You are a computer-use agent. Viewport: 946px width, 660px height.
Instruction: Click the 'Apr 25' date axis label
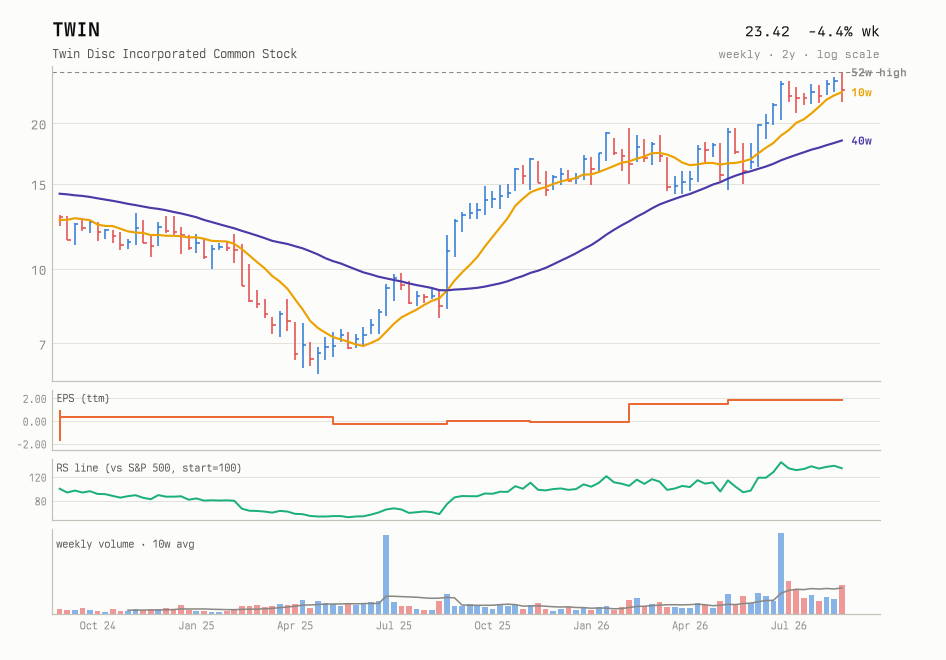coord(295,626)
